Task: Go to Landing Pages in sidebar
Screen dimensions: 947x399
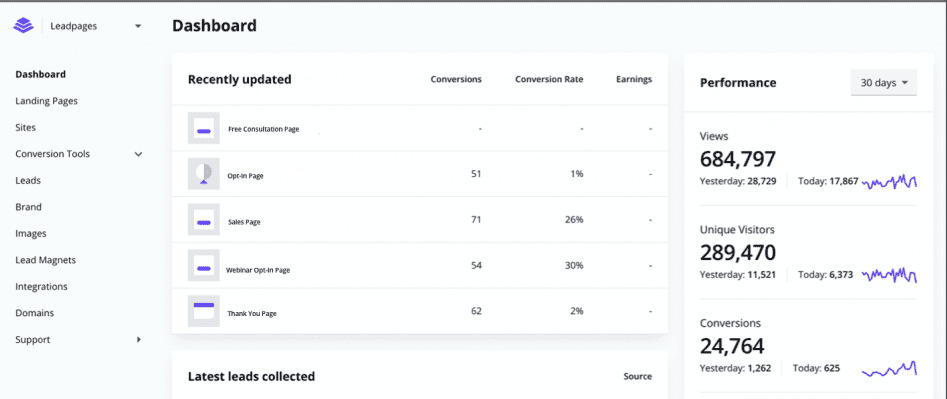Action: coord(47,101)
